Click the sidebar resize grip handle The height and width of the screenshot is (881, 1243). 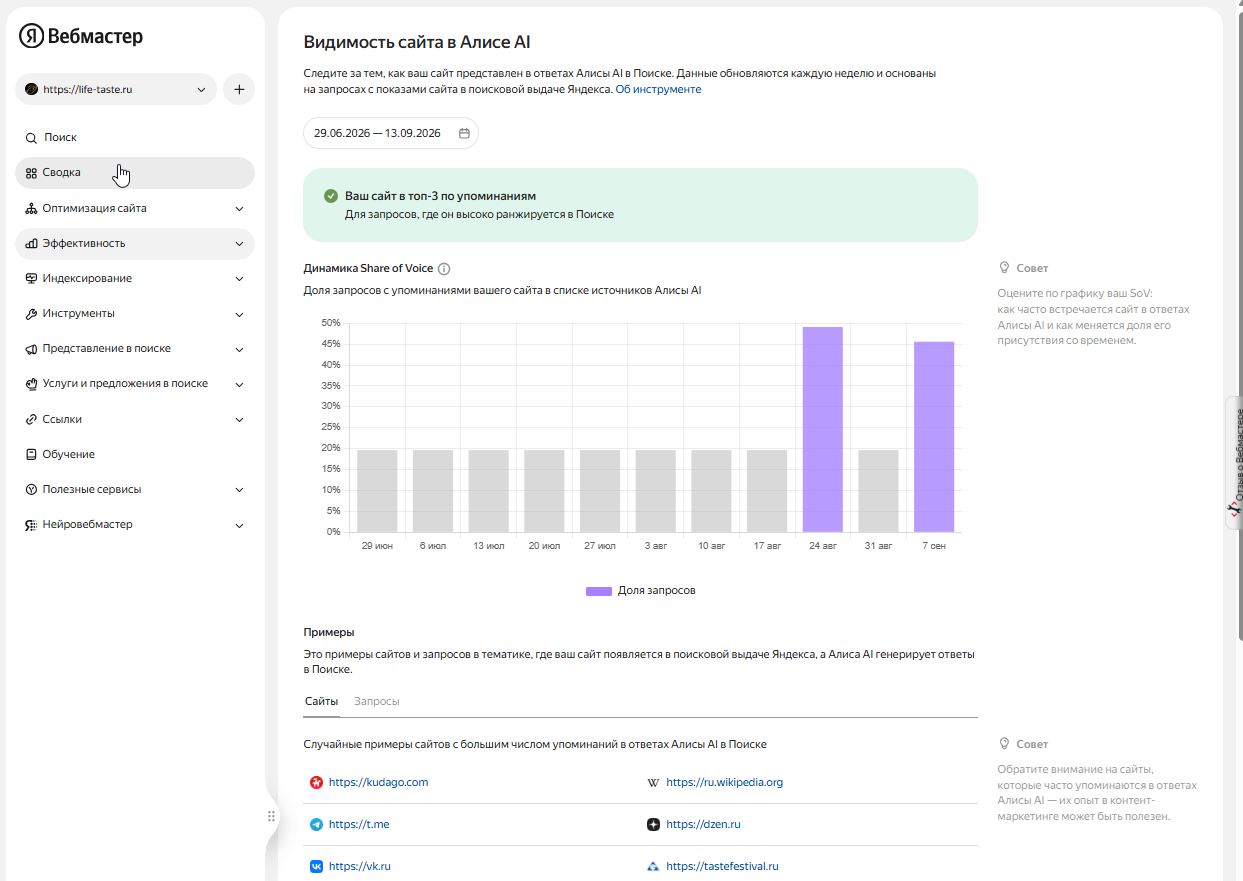(x=271, y=816)
